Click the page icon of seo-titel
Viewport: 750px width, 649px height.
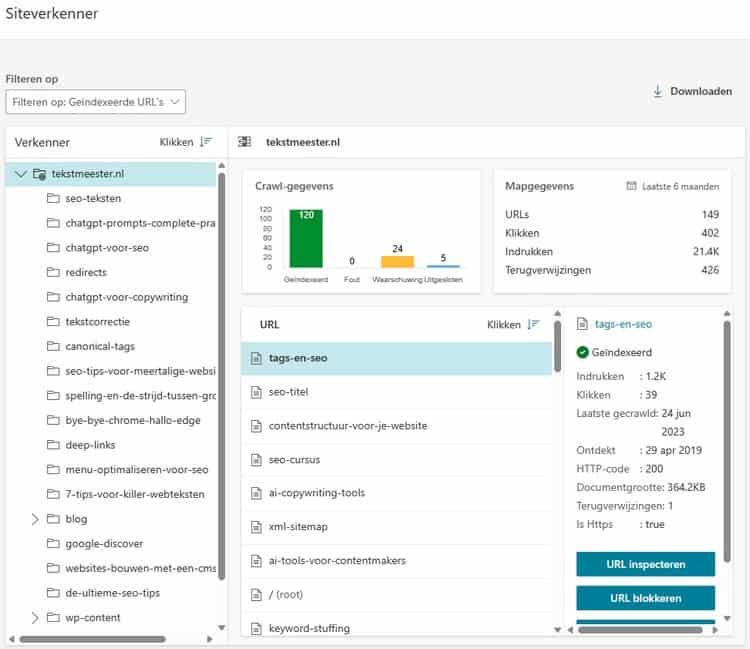click(256, 392)
